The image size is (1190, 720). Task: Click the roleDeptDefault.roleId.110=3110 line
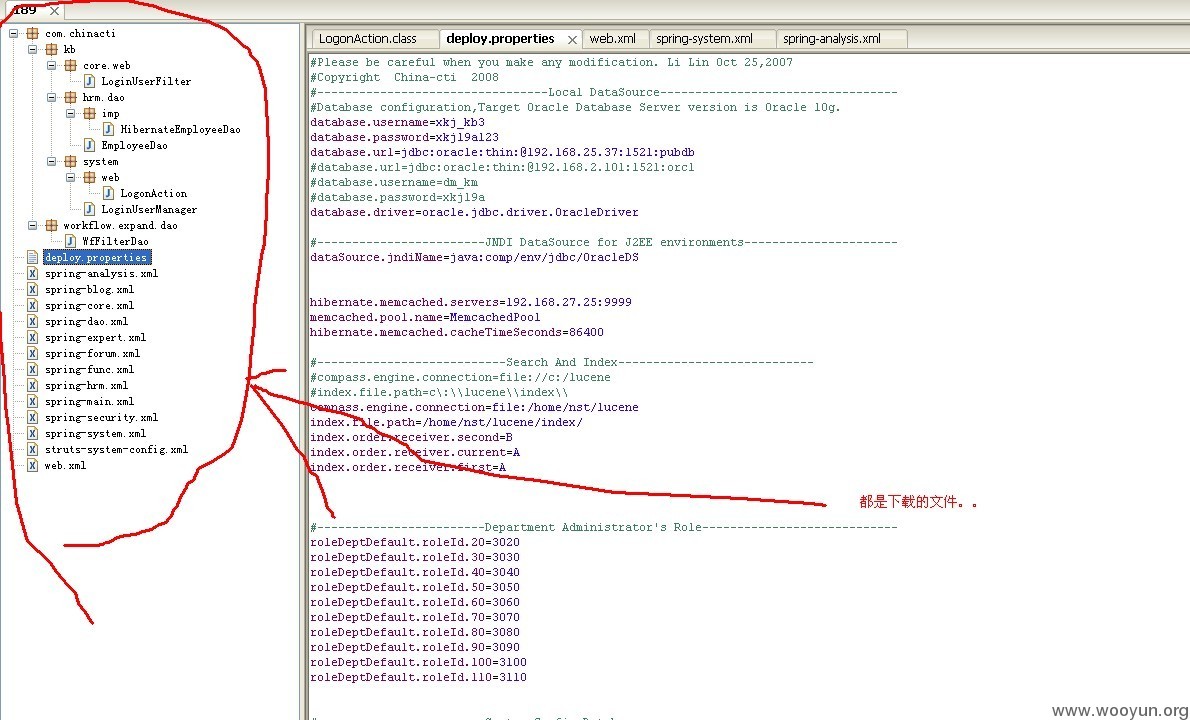tap(418, 678)
